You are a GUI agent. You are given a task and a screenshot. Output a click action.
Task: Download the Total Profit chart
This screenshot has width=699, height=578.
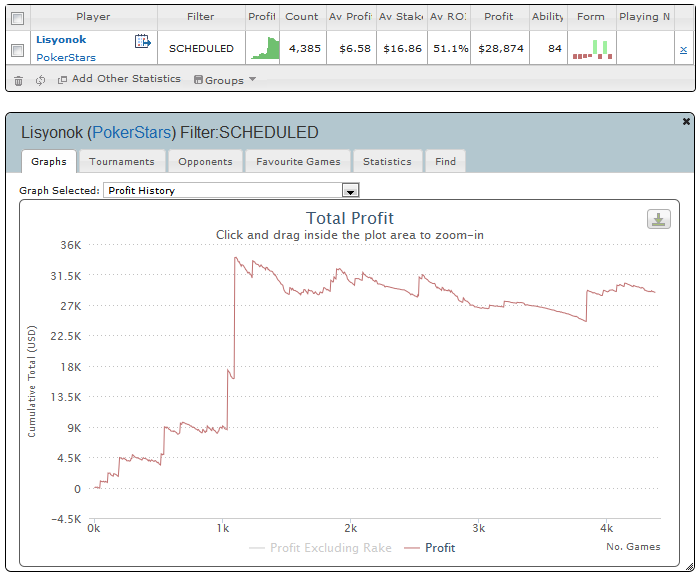658,219
